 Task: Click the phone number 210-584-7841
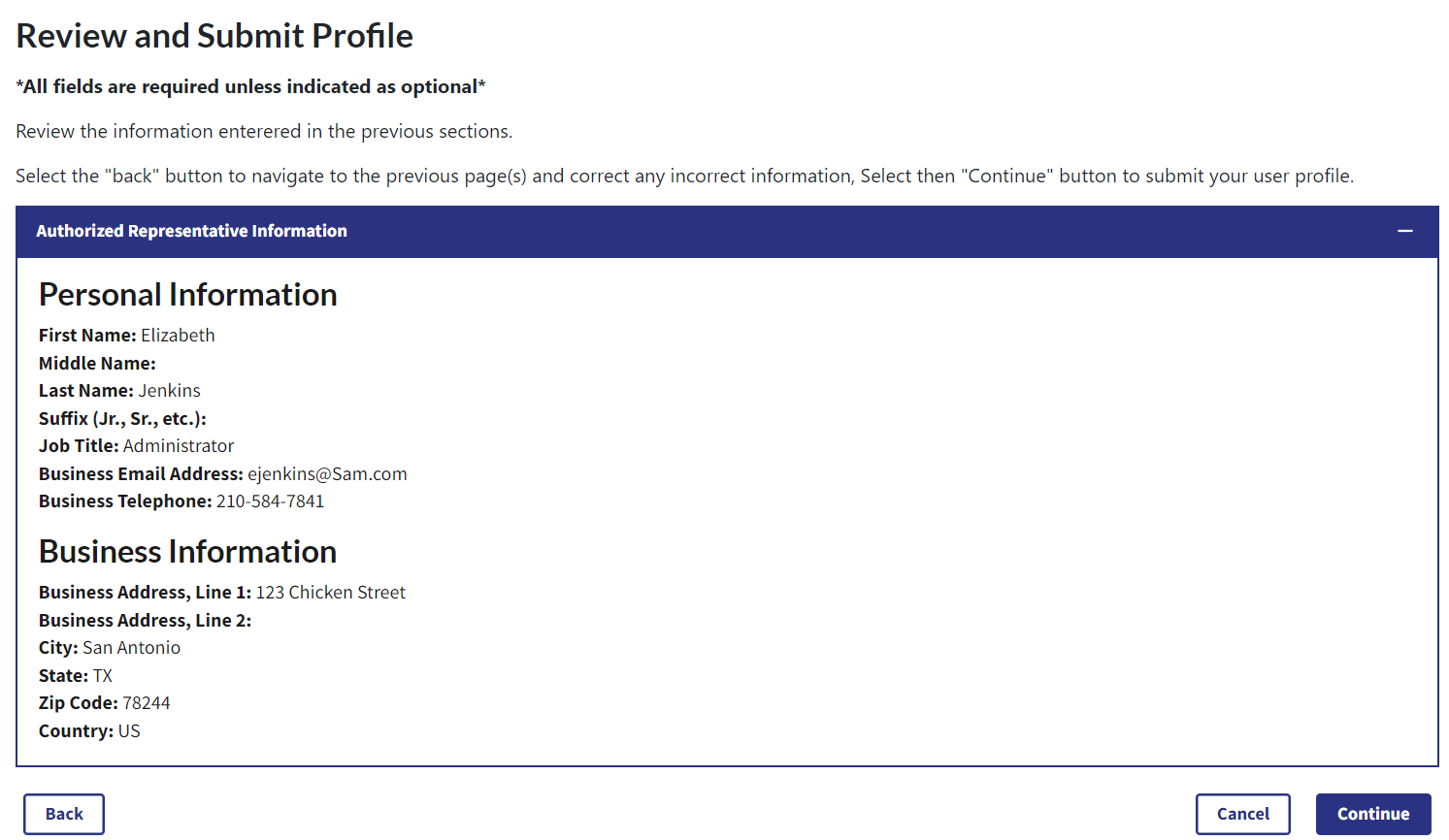[270, 501]
